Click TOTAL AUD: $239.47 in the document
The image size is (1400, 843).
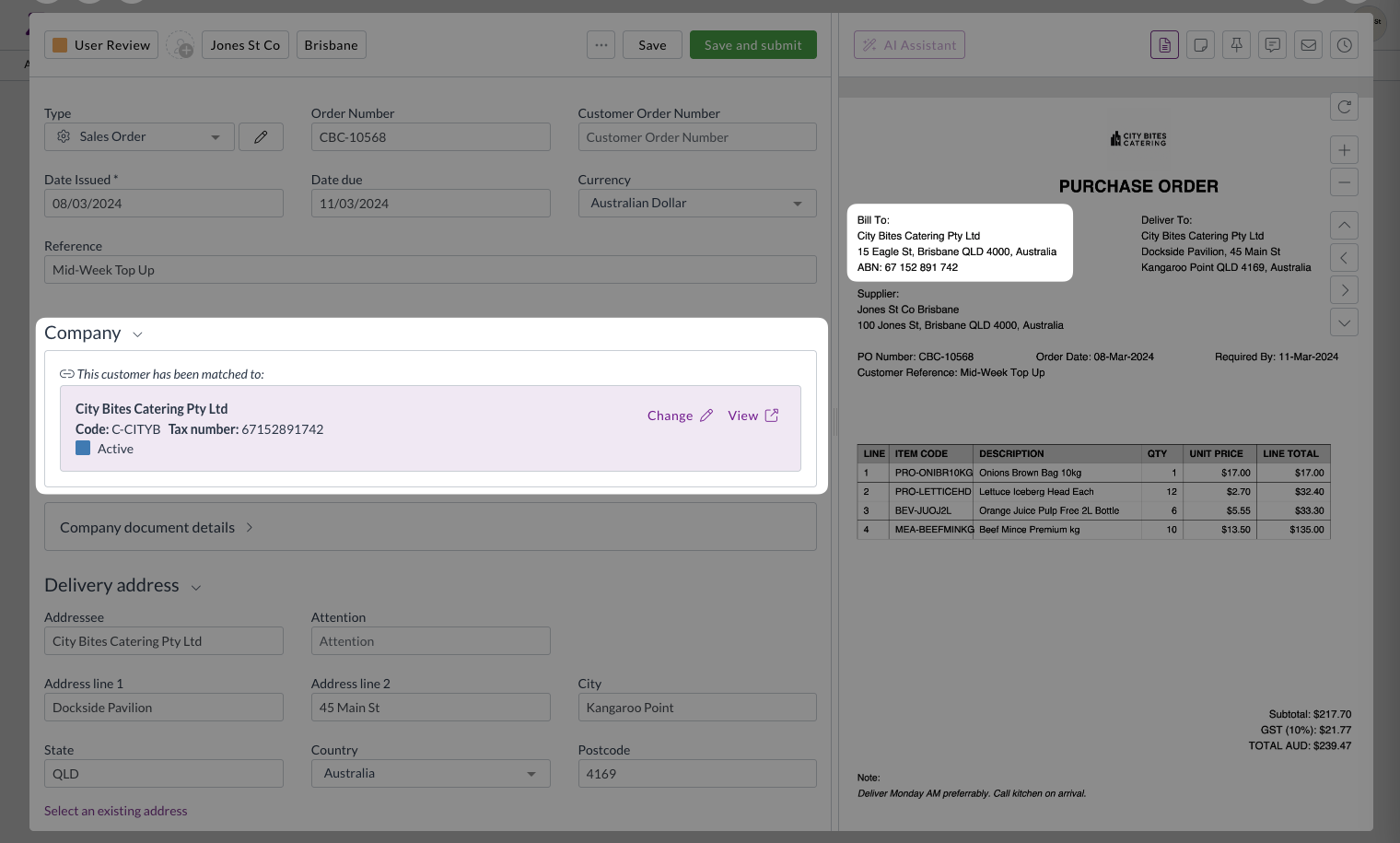pos(1300,745)
